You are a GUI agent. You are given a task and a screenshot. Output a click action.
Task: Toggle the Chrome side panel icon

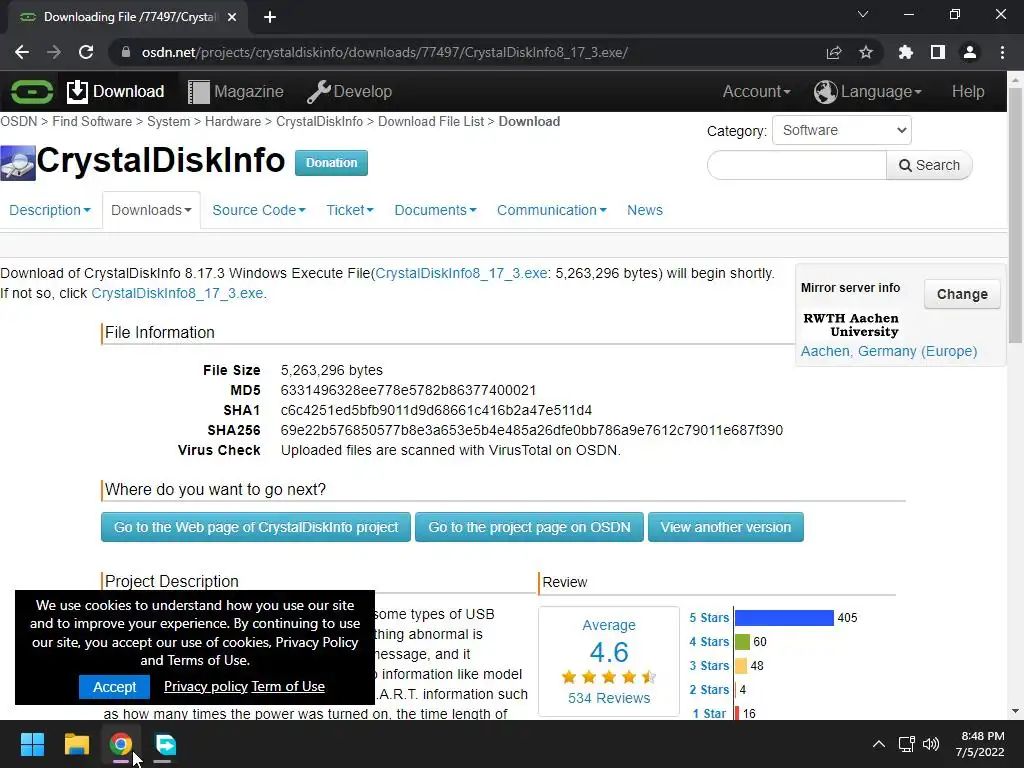(938, 52)
